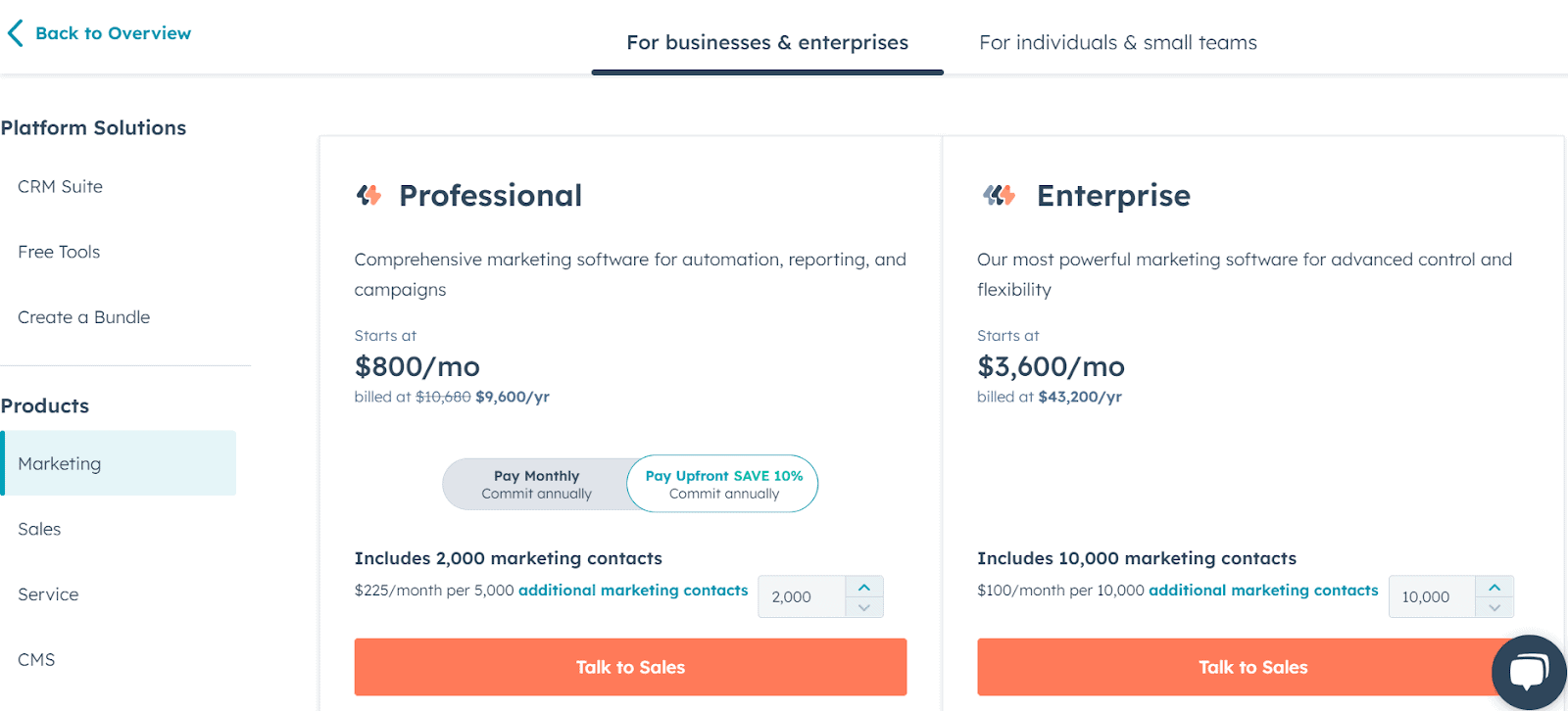The height and width of the screenshot is (711, 1568).
Task: Increase Professional marketing contacts with up arrow
Action: click(x=863, y=587)
